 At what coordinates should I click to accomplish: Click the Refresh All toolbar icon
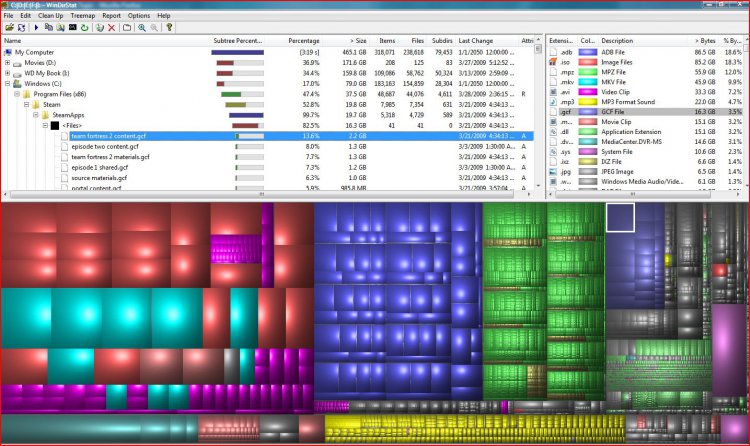(22, 28)
